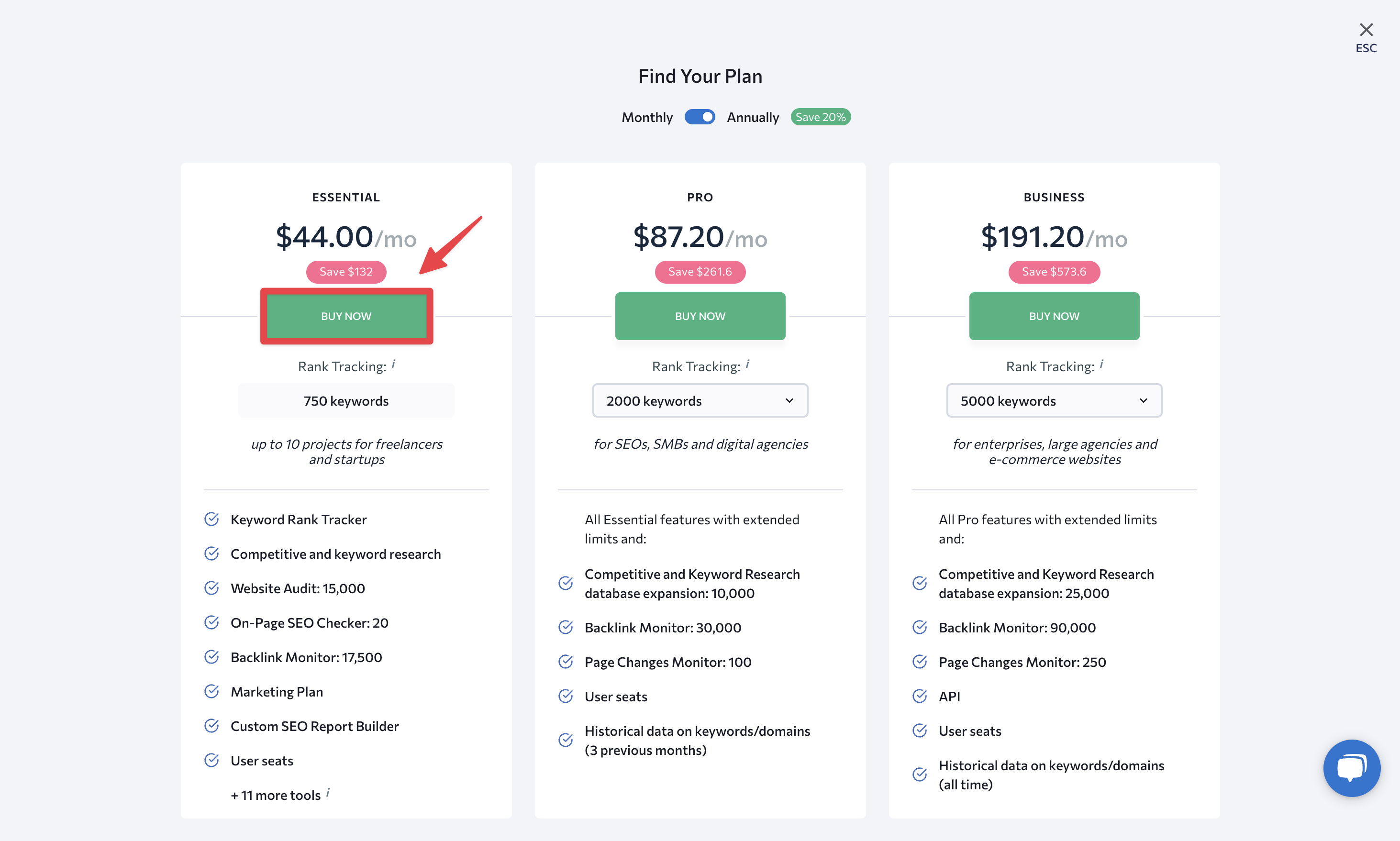Click the Save 20% badge
Viewport: 1400px width, 841px height.
[x=820, y=117]
